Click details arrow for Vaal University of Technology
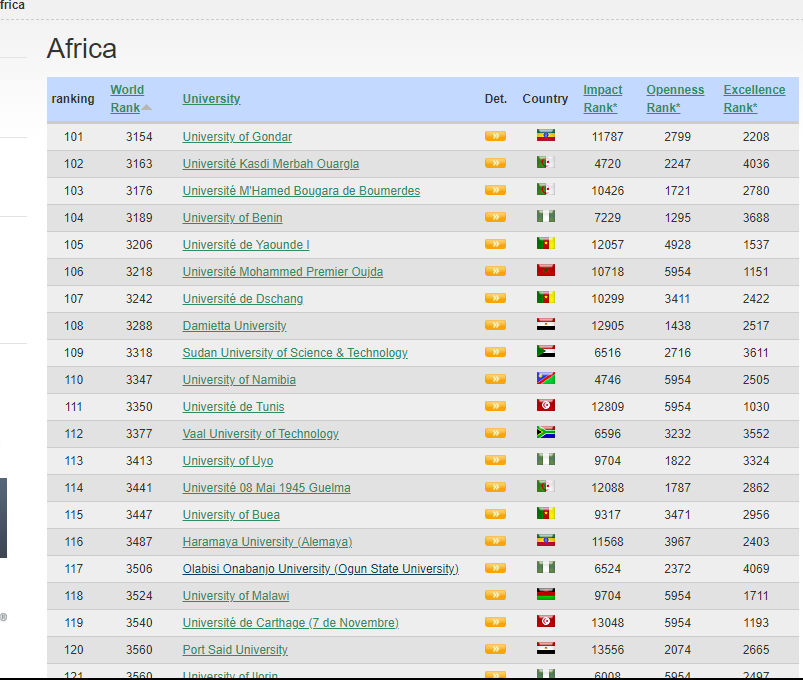The image size is (803, 680). point(495,433)
